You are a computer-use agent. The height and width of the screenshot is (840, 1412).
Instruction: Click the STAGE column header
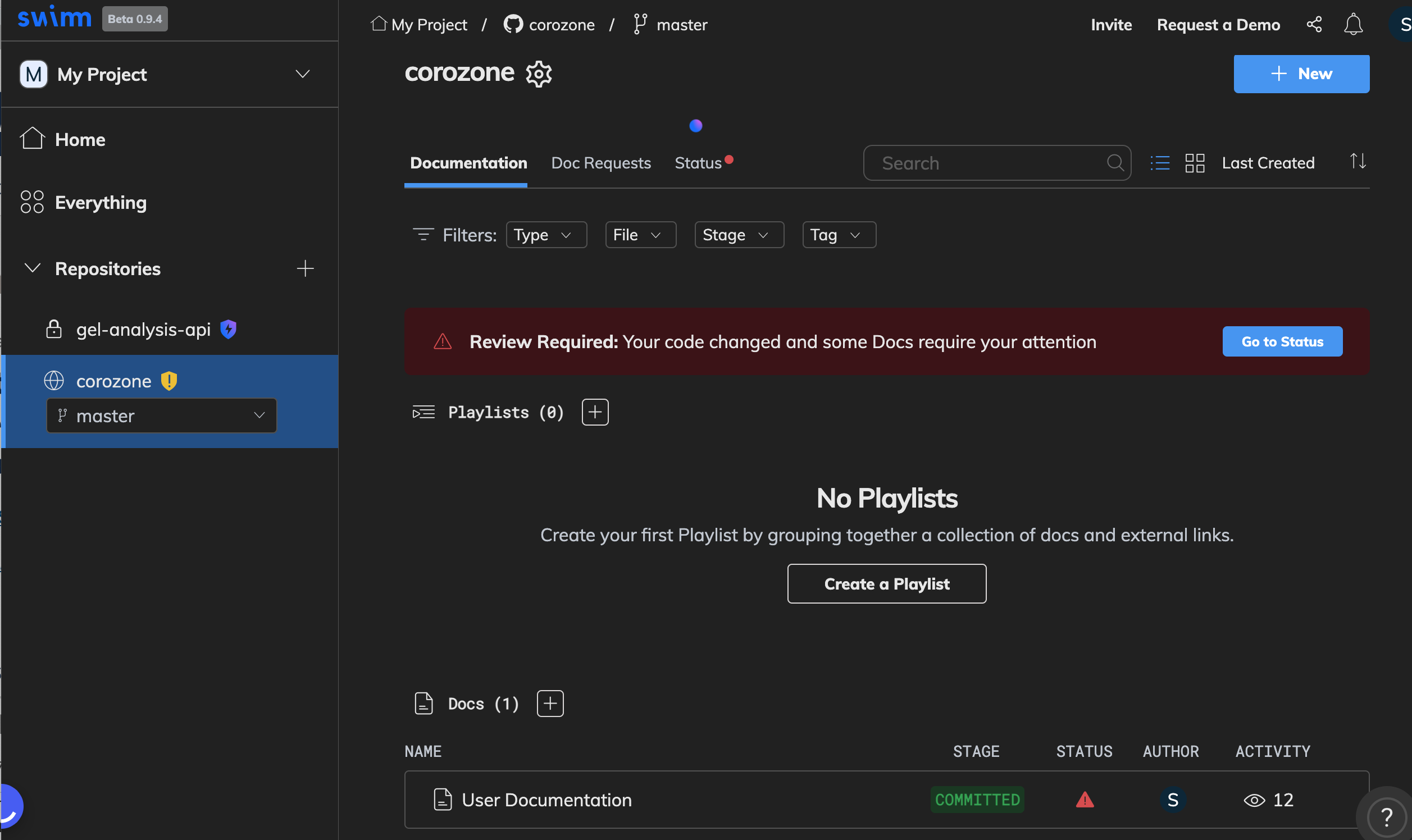[x=976, y=751]
